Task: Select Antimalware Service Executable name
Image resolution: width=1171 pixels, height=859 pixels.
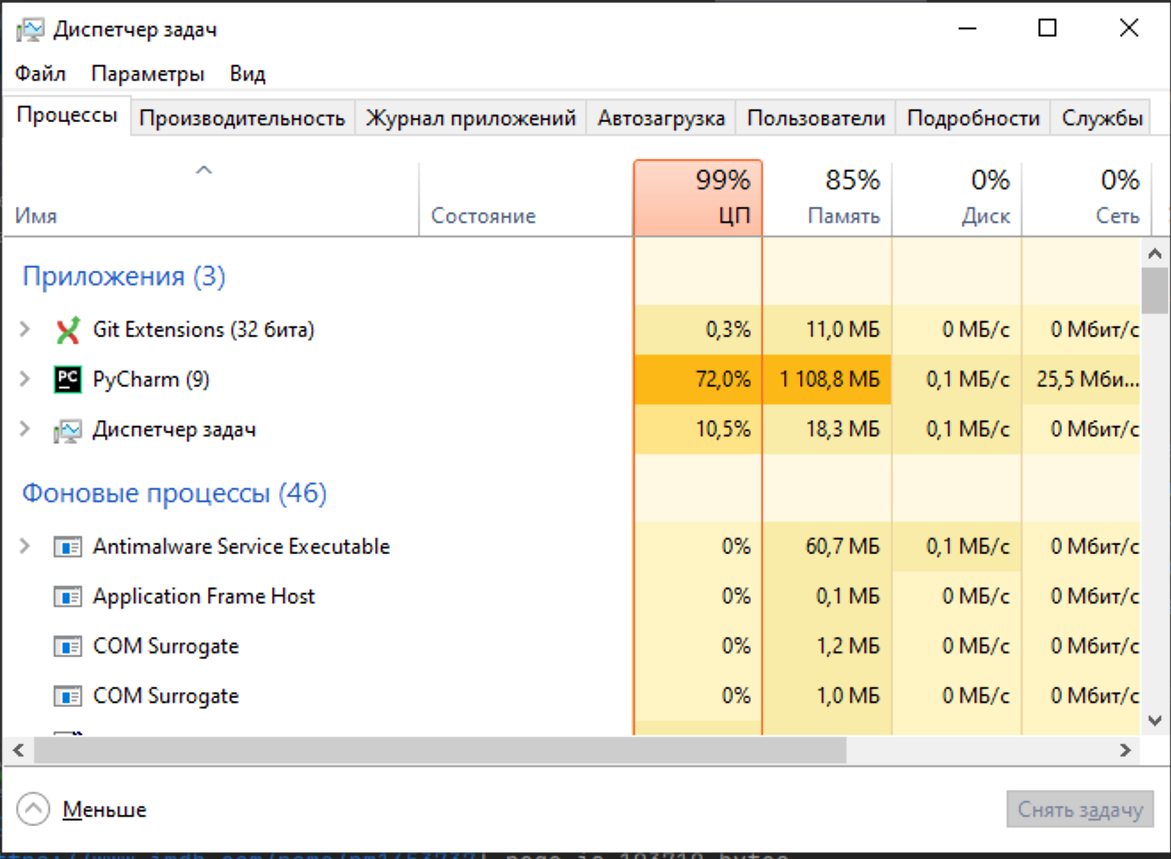Action: coord(241,547)
